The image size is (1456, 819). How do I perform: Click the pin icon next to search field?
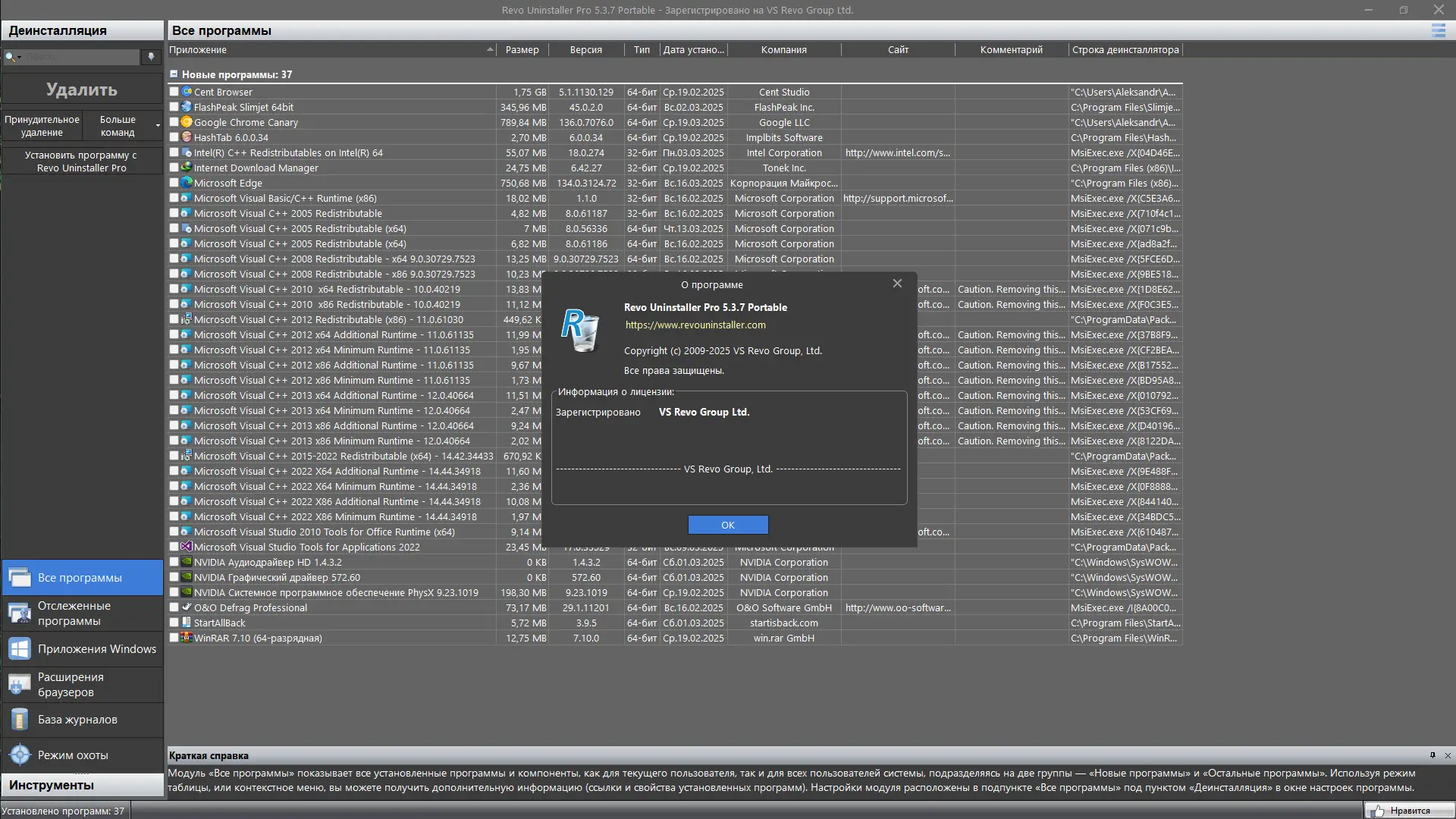coord(151,57)
